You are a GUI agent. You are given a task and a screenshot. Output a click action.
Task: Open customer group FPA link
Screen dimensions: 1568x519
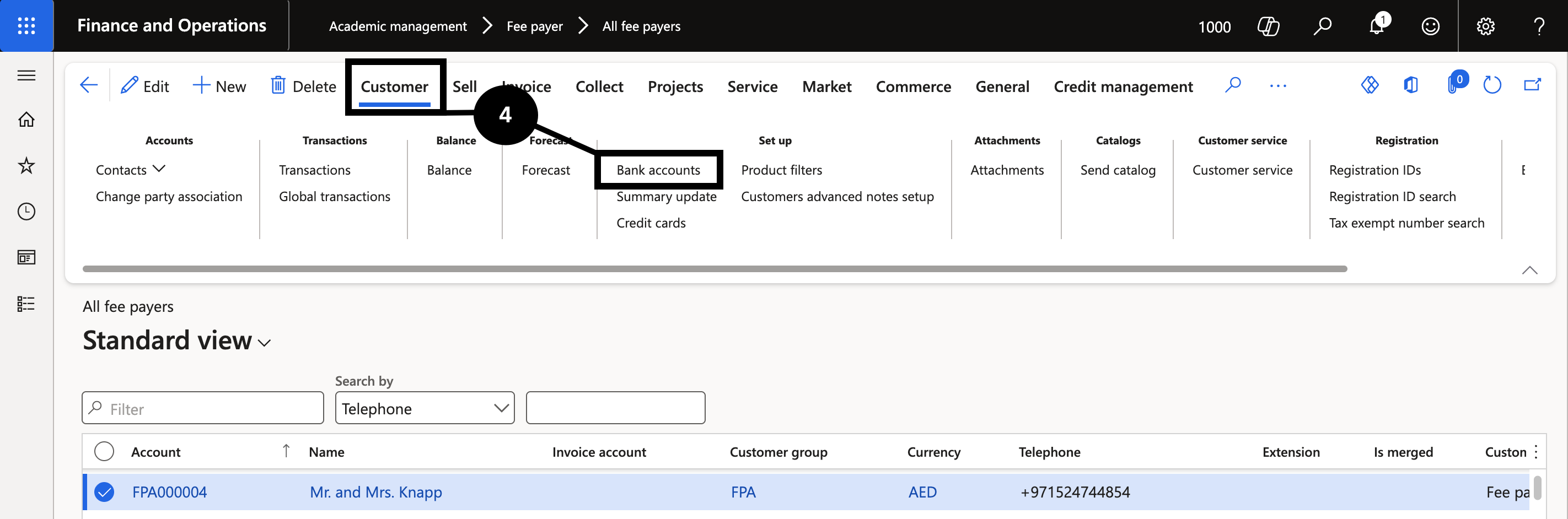(743, 491)
